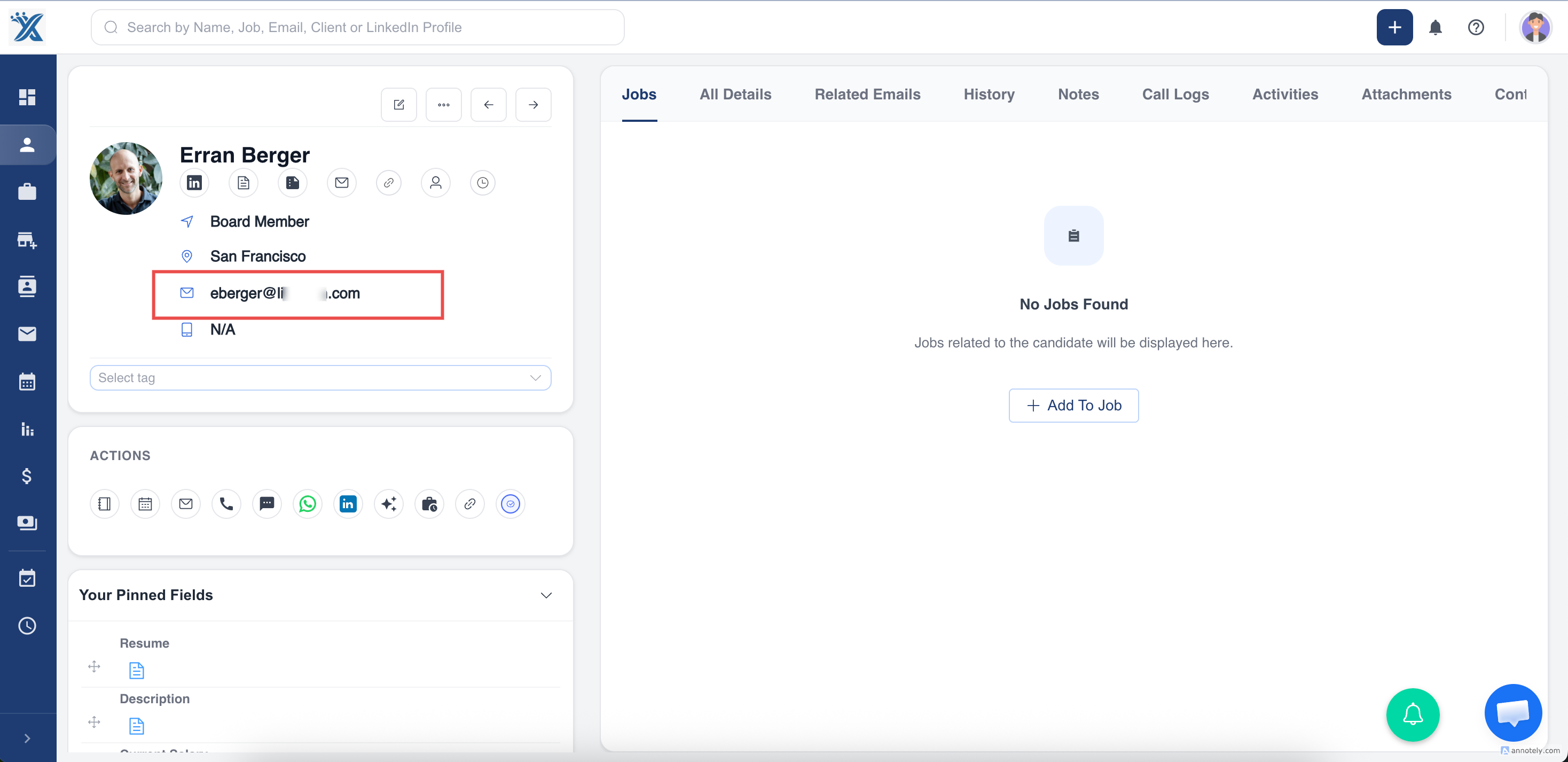Click the blue plus create button
Screen dimensions: 1568x762
(1394, 27)
